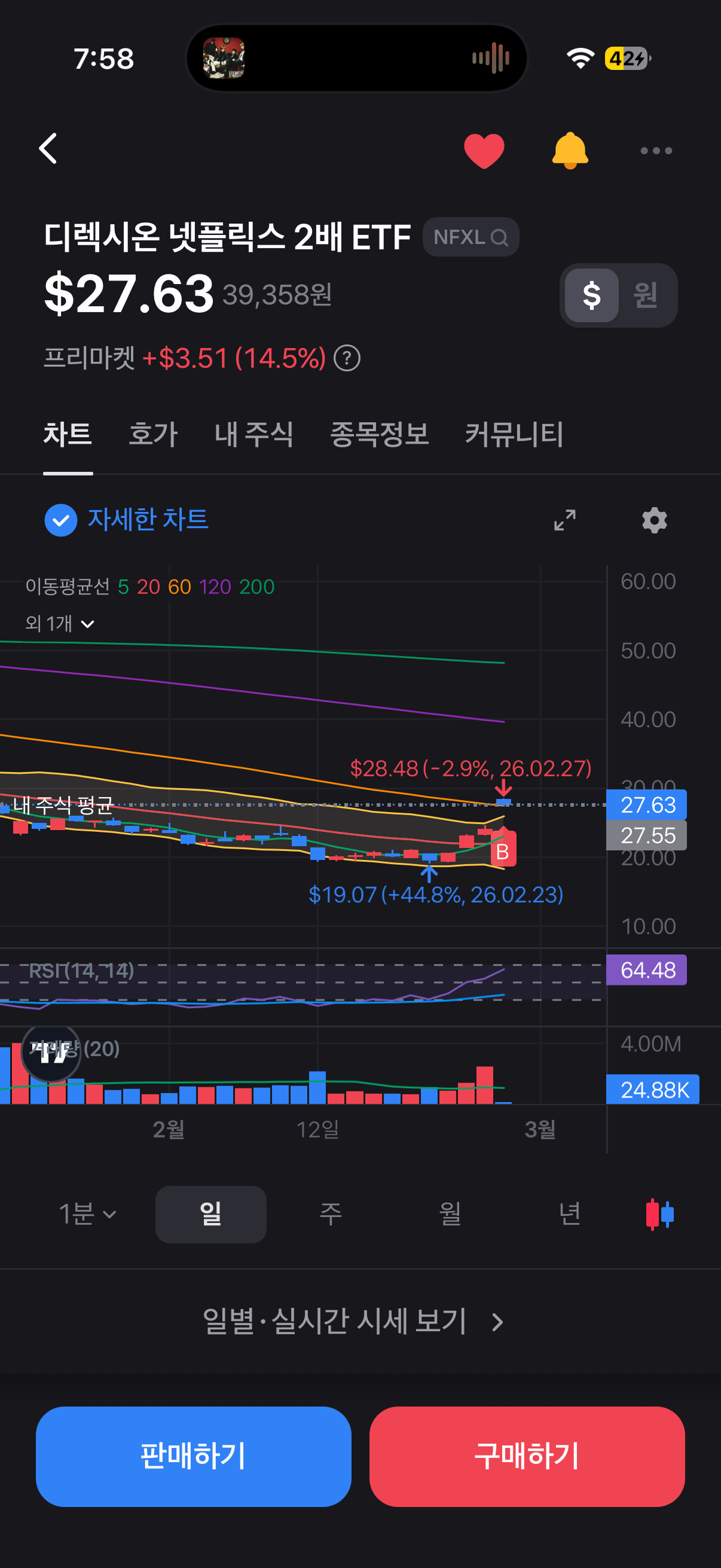Open now-playing album art in Dynamic Island
The width and height of the screenshot is (721, 1568).
224,59
